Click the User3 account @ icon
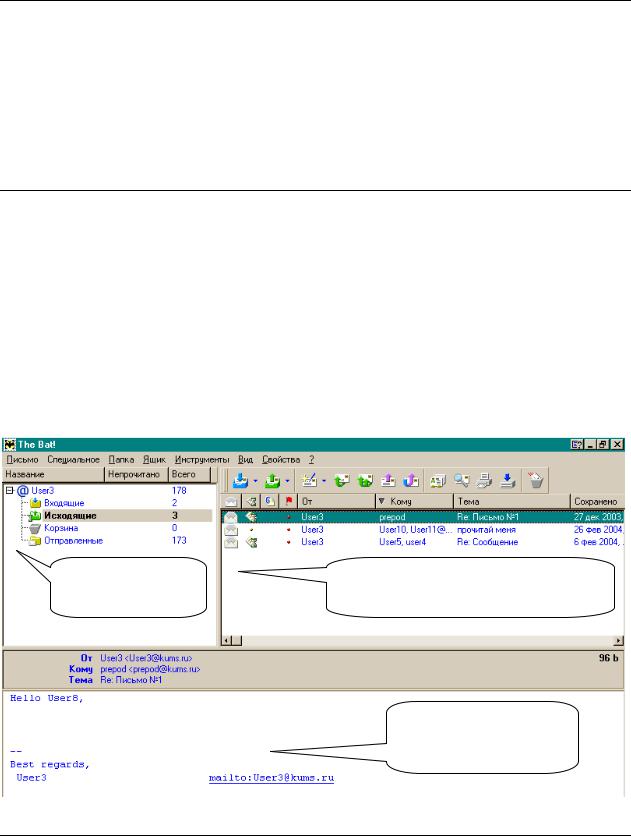This screenshot has height=836, width=631. (x=22, y=491)
